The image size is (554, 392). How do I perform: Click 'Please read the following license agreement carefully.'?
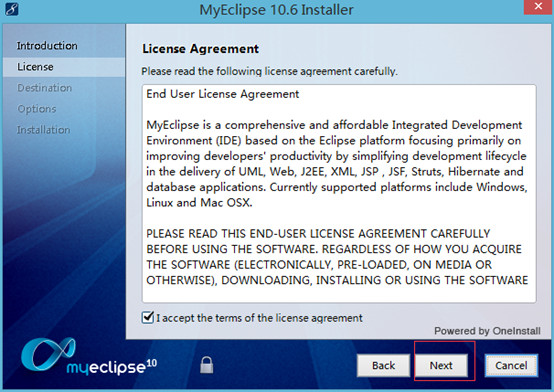point(270,71)
